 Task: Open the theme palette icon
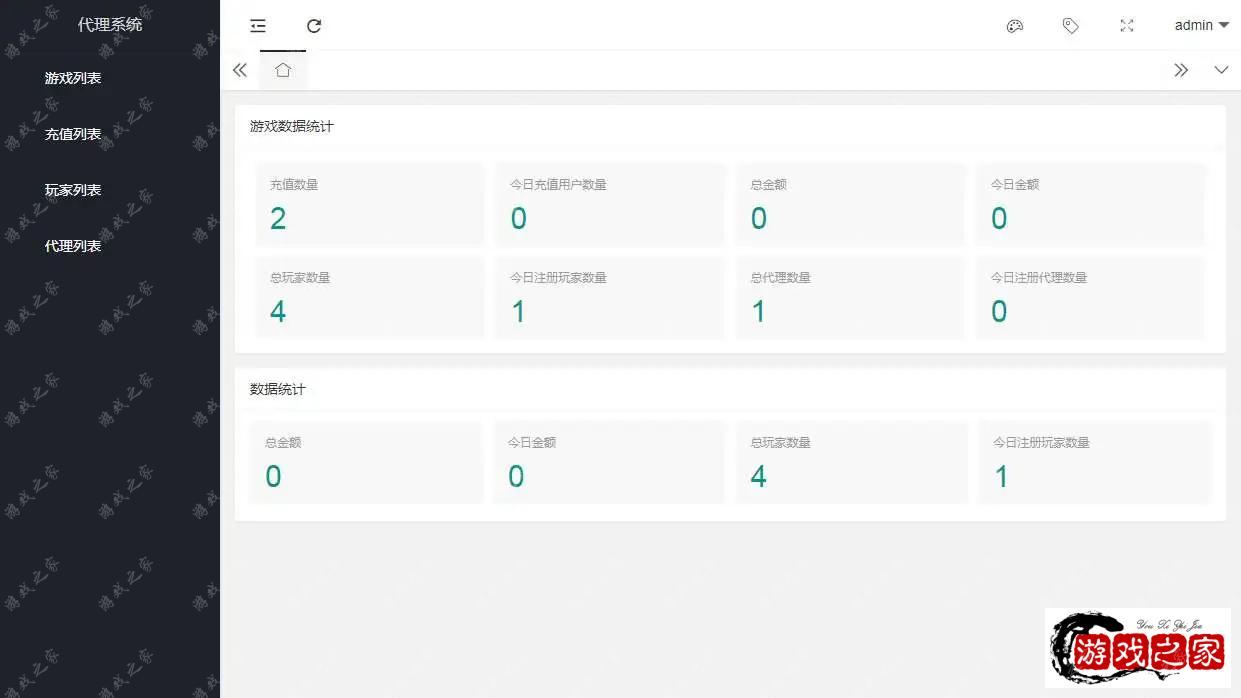point(1014,26)
